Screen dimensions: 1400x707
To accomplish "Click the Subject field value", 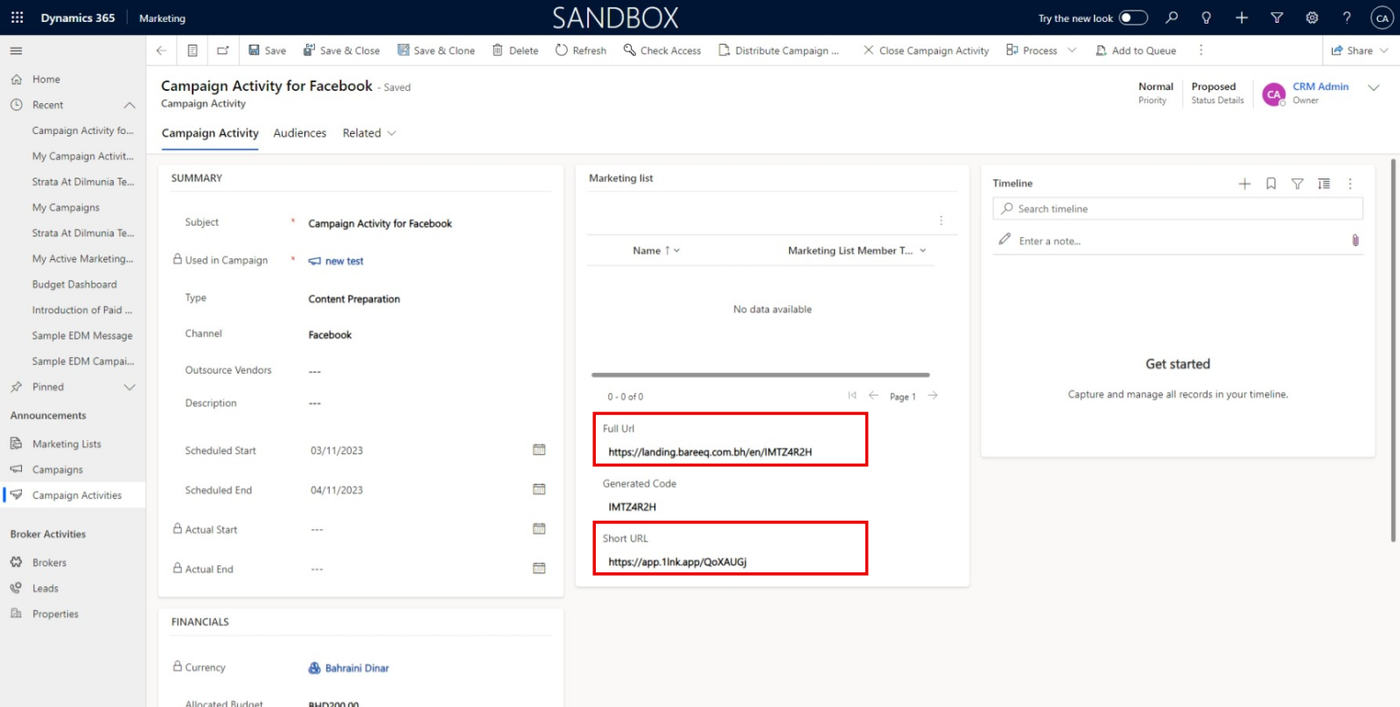I will coord(380,224).
